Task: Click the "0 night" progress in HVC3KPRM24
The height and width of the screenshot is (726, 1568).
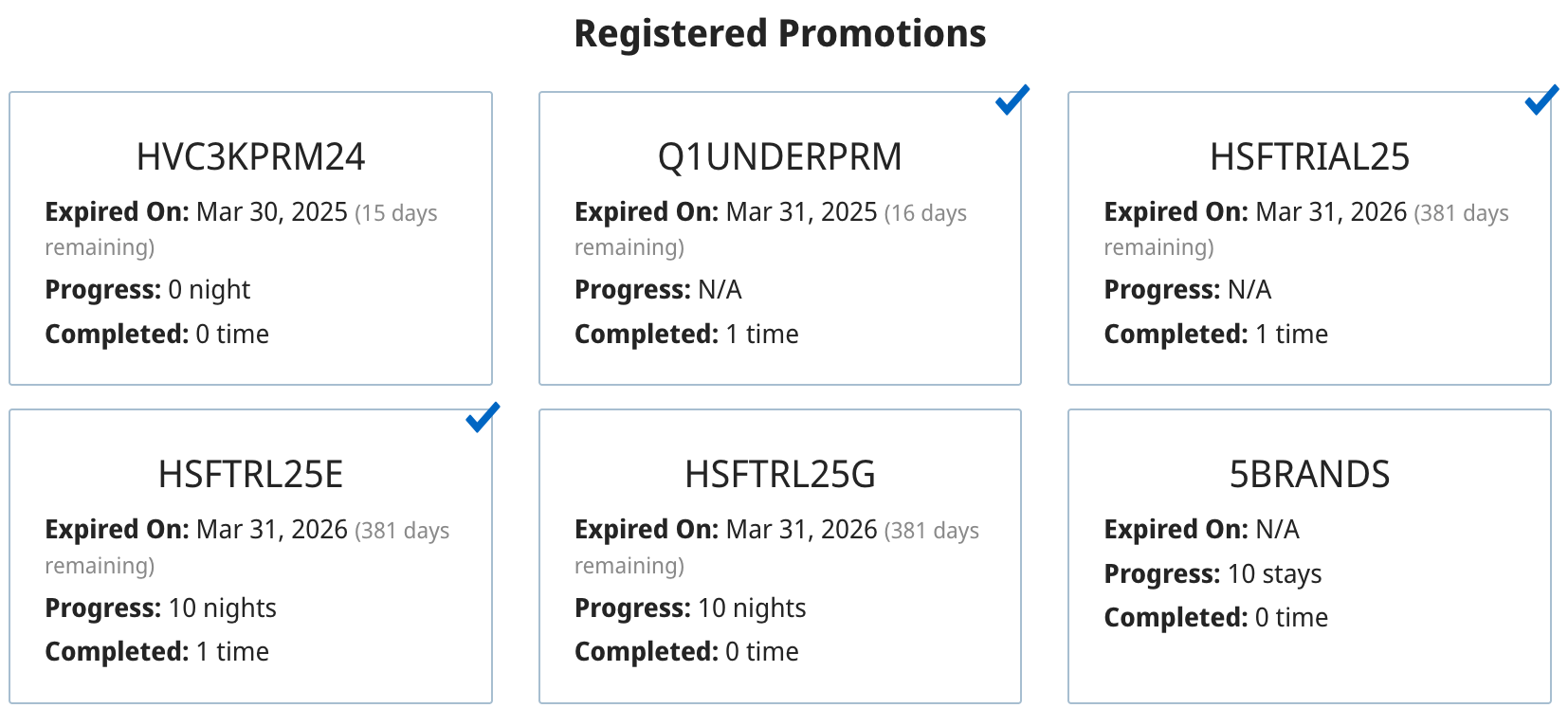Action: [209, 290]
